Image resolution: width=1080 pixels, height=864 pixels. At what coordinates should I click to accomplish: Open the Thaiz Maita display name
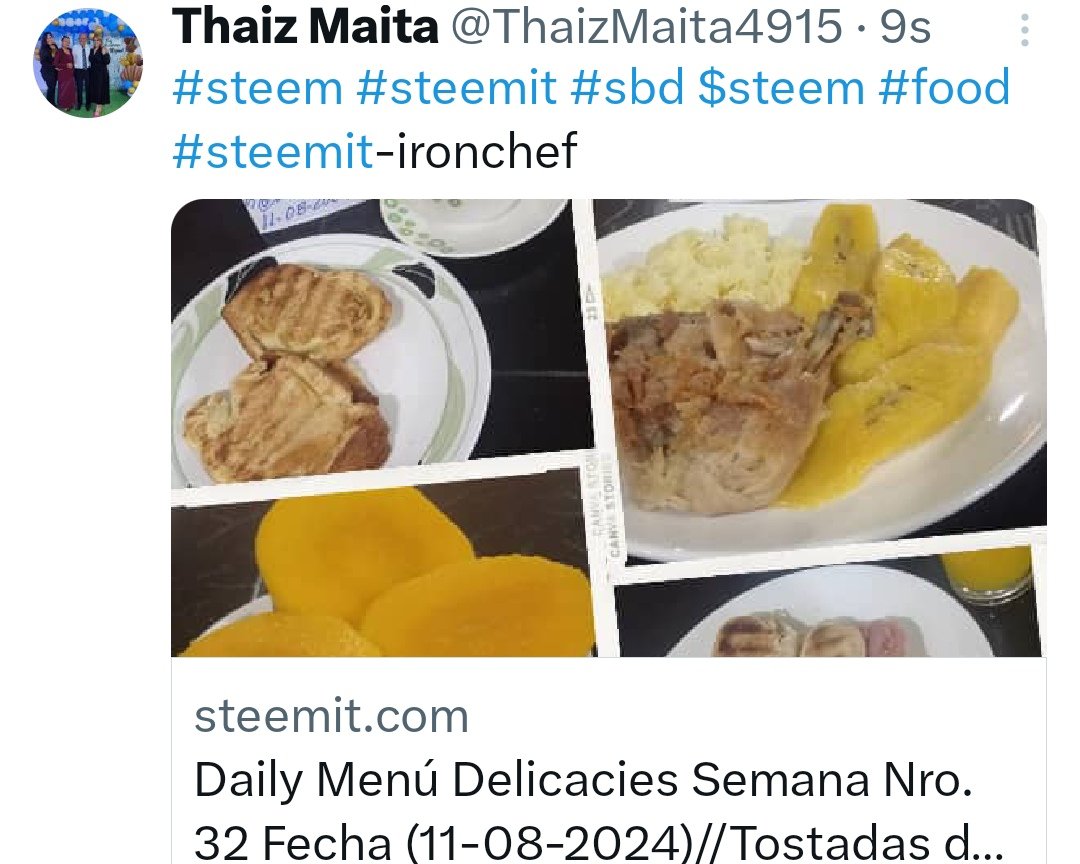click(x=304, y=27)
